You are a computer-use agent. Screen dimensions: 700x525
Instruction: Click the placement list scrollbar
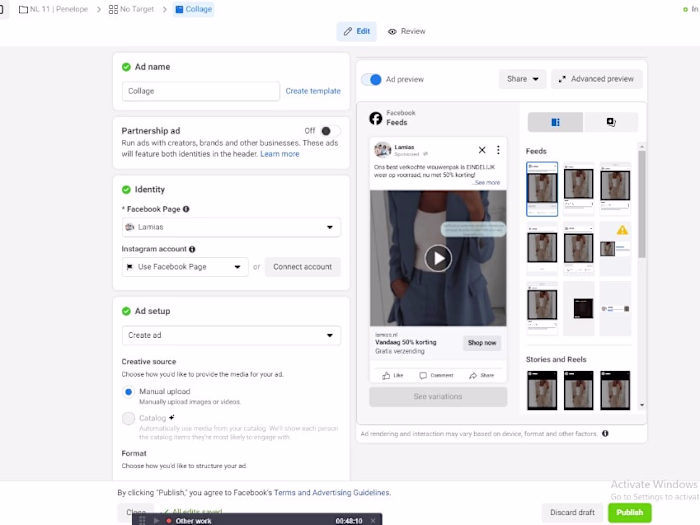(x=642, y=204)
